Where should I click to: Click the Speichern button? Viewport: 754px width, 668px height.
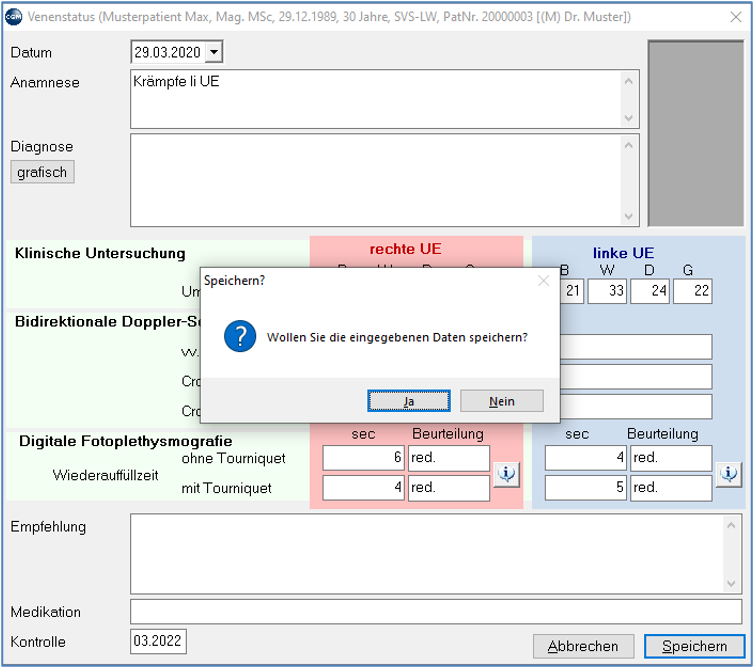694,646
